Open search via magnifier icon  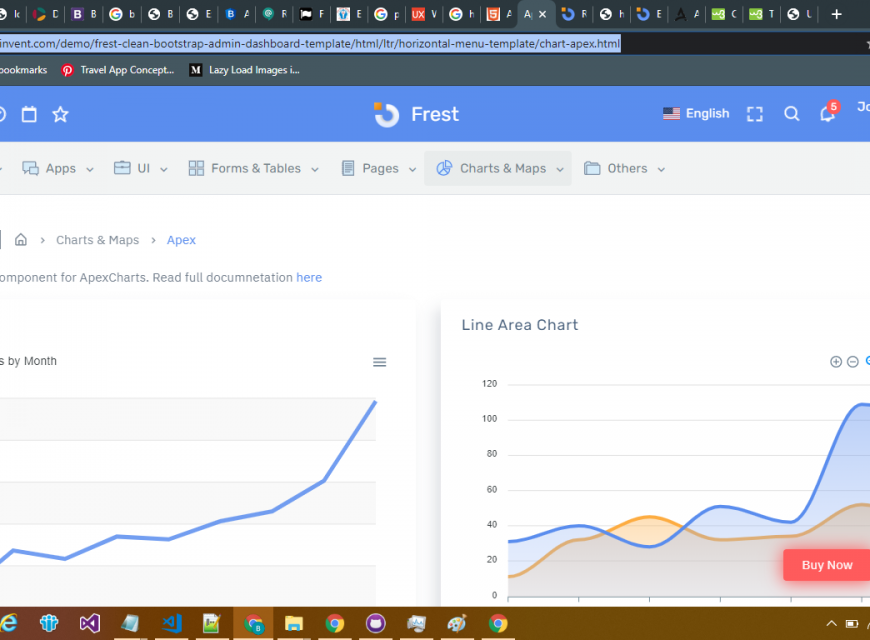click(791, 114)
